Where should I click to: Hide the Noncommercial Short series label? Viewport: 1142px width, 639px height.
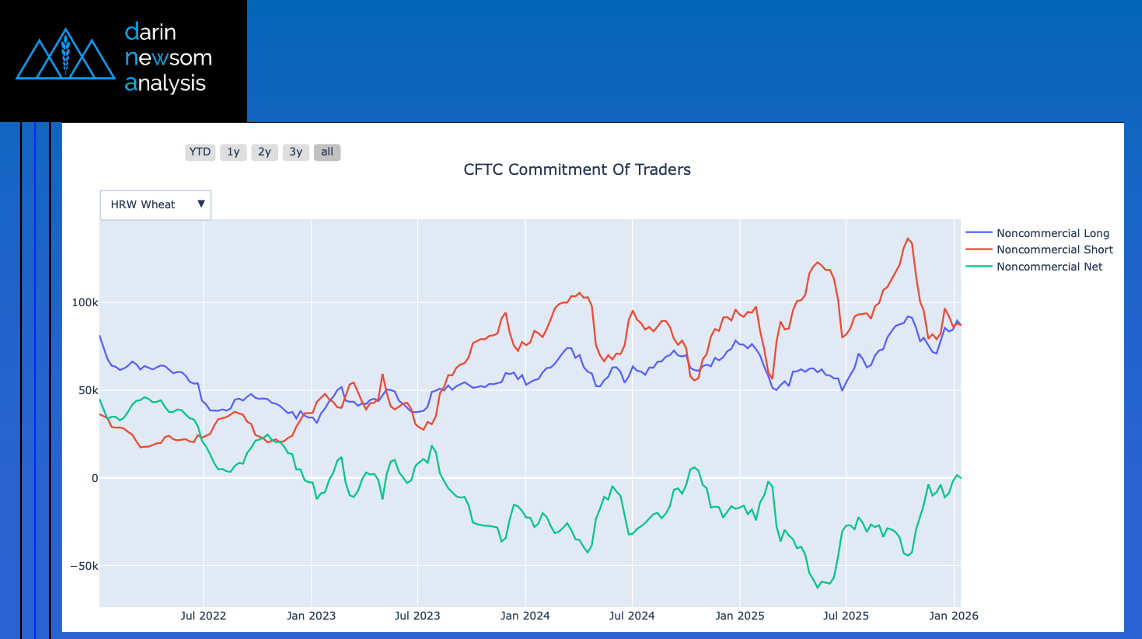(x=1054, y=250)
